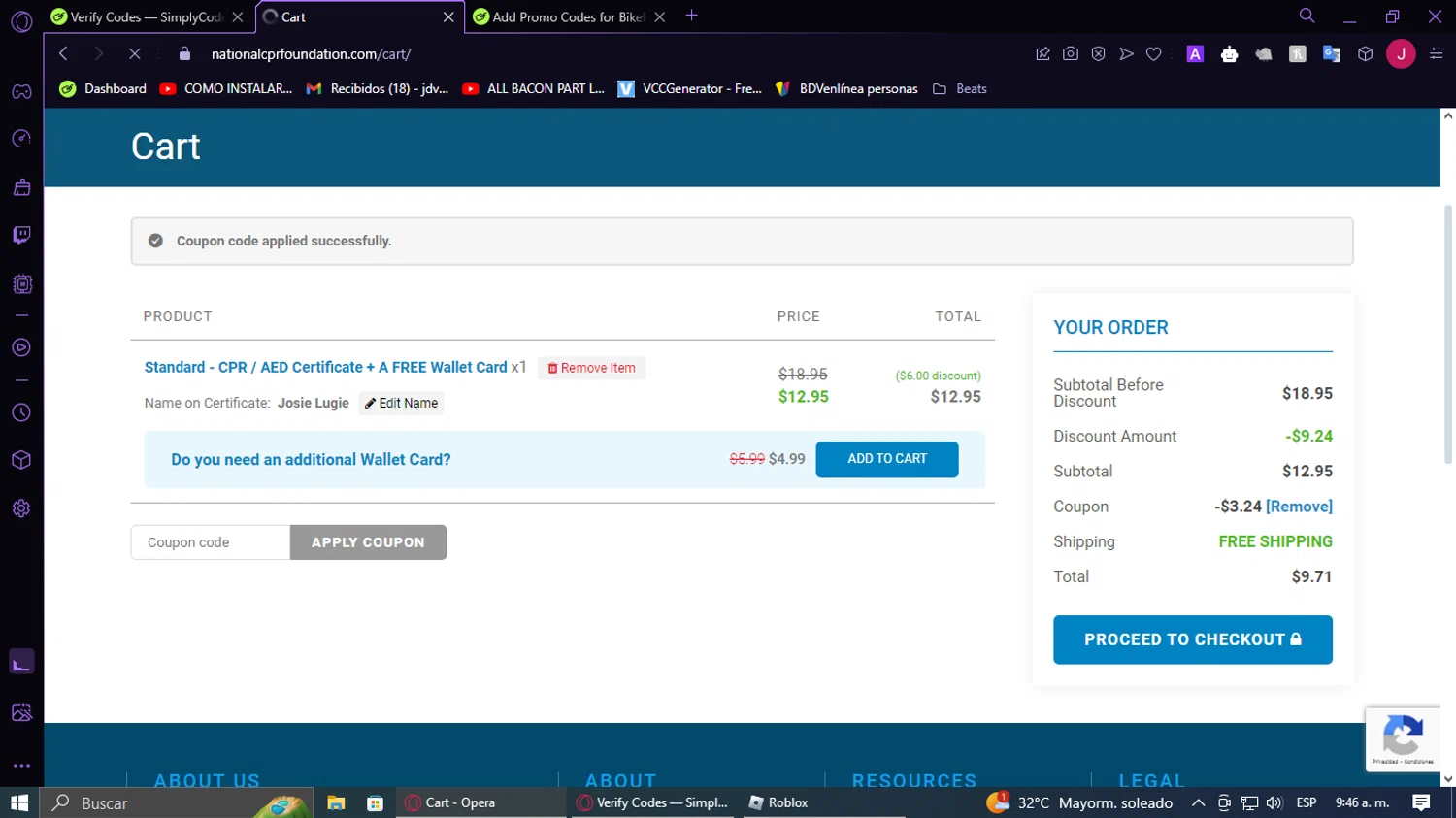
Task: Open sidebar three-dots setup menu
Action: point(21,766)
